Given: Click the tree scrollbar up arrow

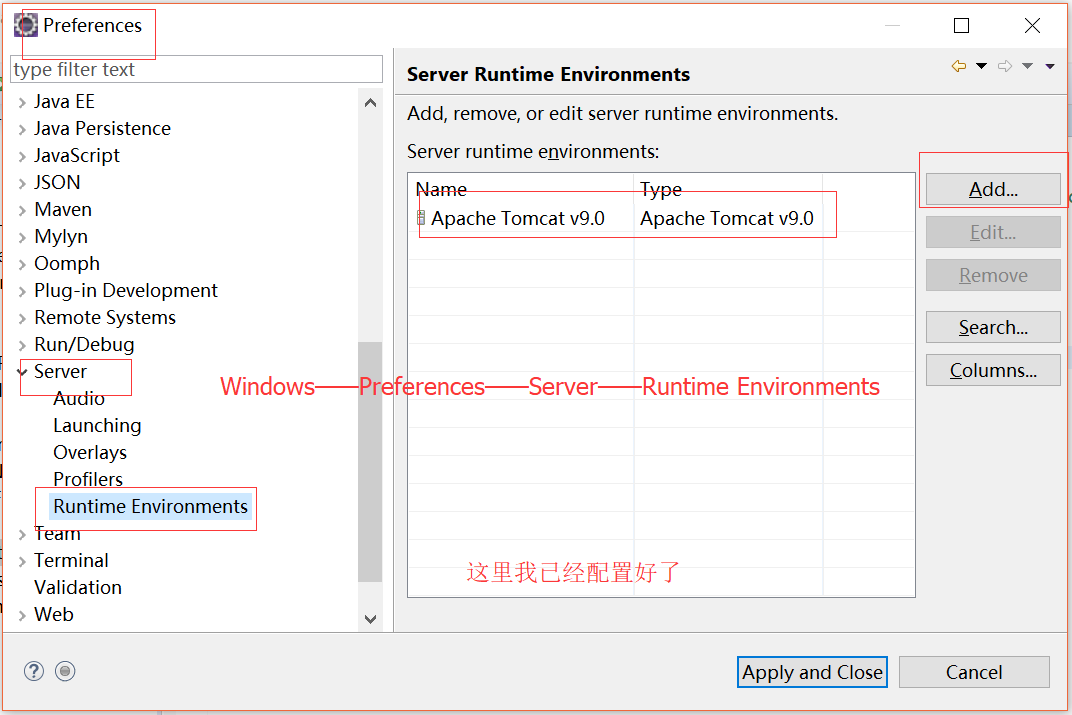Looking at the screenshot, I should [x=371, y=103].
